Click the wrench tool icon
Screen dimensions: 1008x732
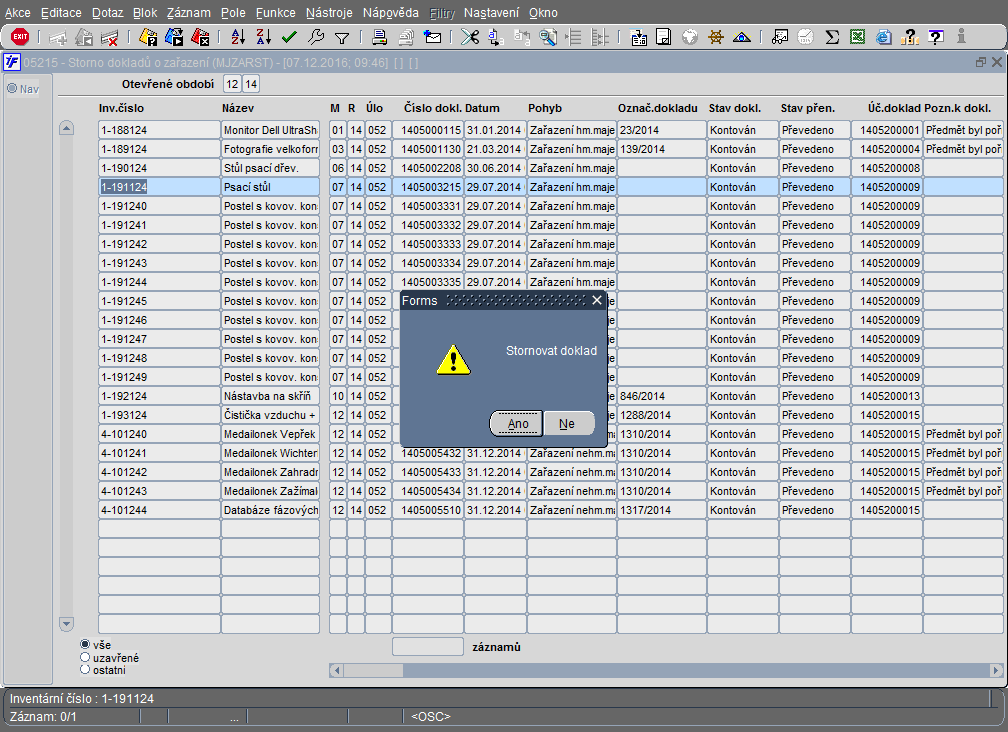[x=316, y=37]
